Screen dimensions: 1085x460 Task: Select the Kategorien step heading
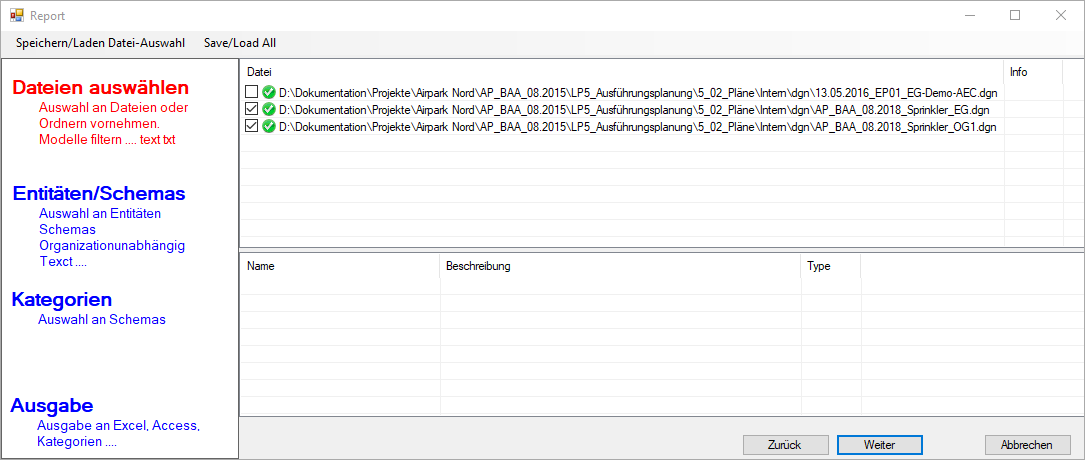coord(62,300)
